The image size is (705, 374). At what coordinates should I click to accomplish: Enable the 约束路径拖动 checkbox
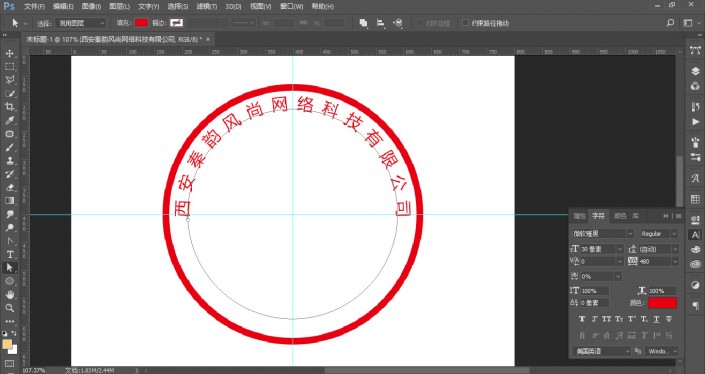[465, 23]
